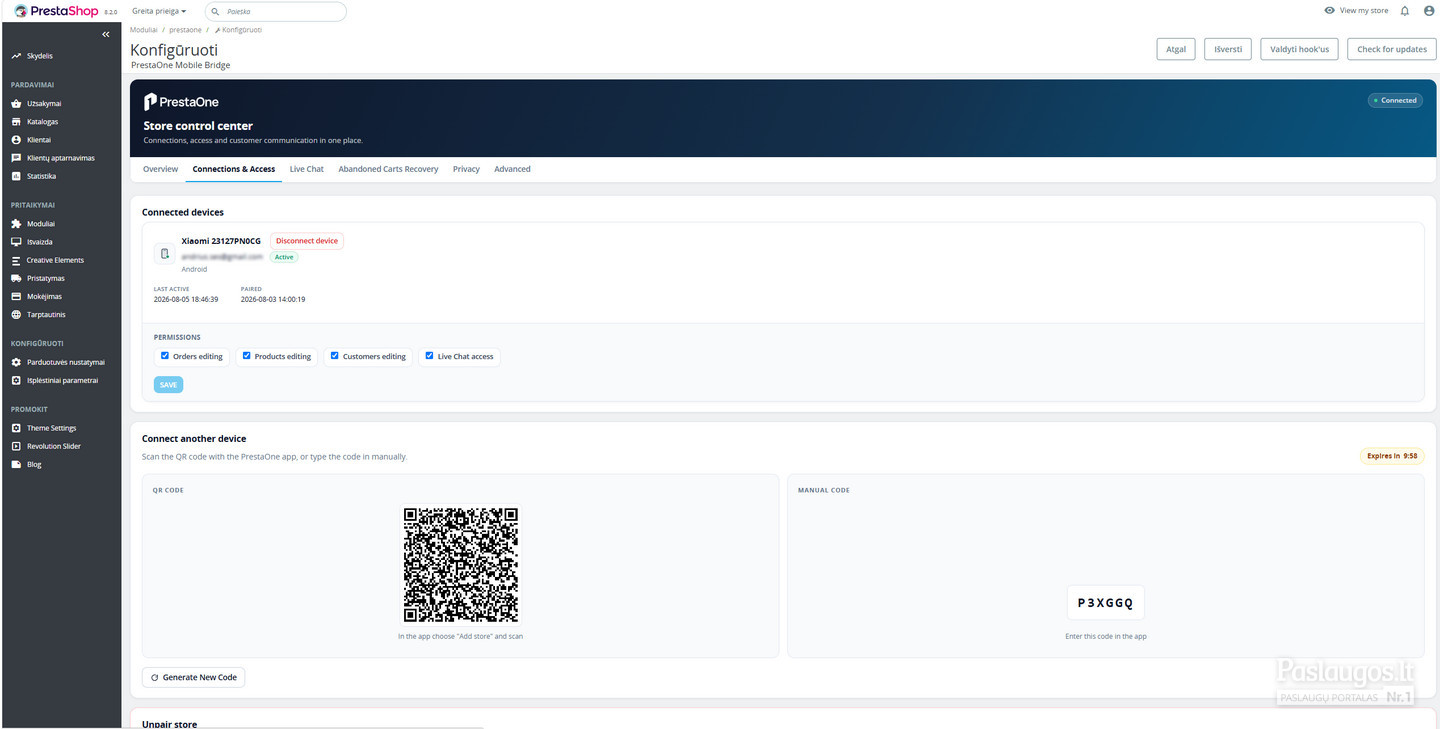
Task: Open Statistika chart icon in sidebar
Action: (16, 176)
